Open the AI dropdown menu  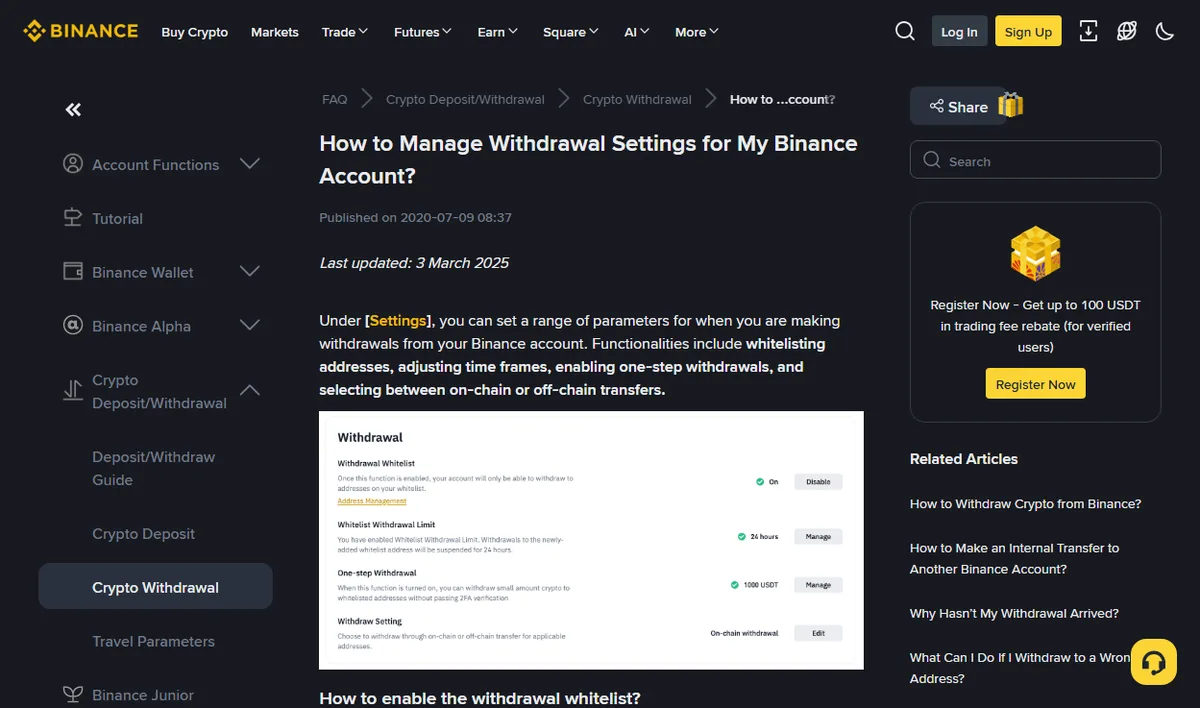coord(637,32)
